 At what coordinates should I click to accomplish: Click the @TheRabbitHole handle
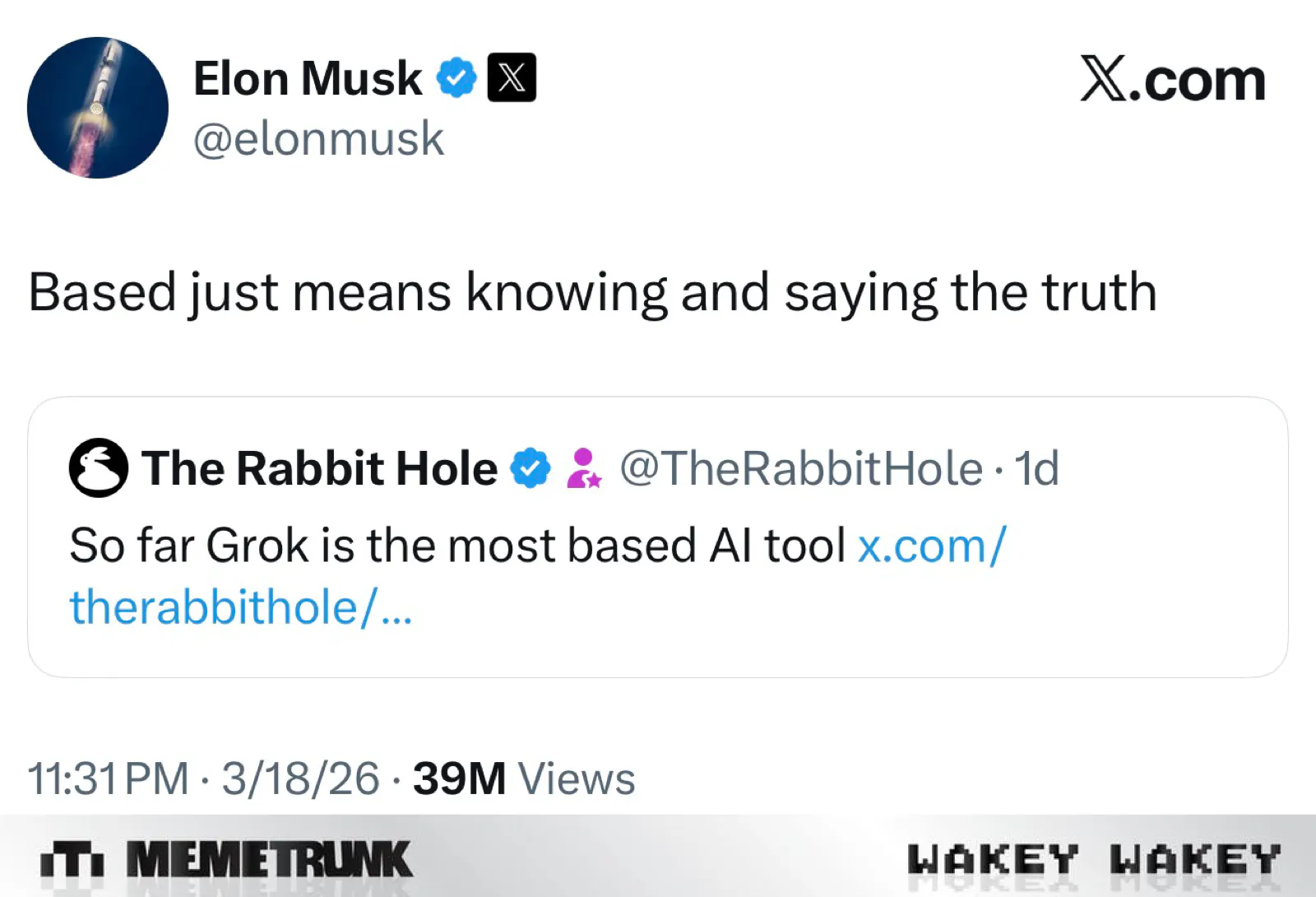point(801,468)
